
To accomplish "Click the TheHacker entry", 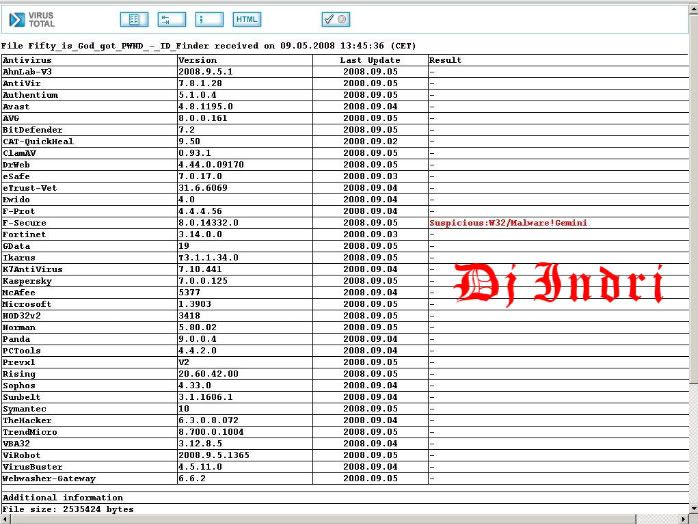I will click(27, 420).
